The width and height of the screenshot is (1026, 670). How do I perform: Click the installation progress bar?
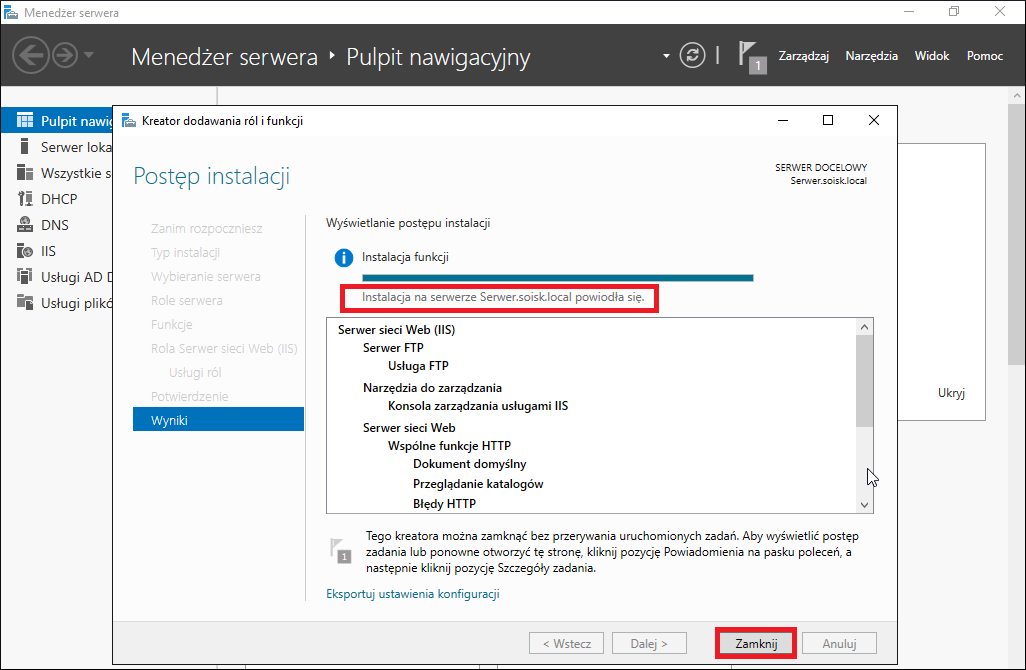pyautogui.click(x=557, y=278)
